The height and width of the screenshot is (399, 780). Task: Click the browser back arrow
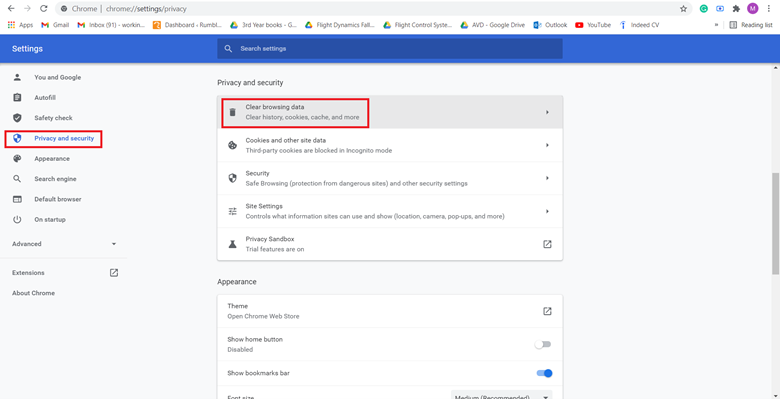tap(11, 8)
